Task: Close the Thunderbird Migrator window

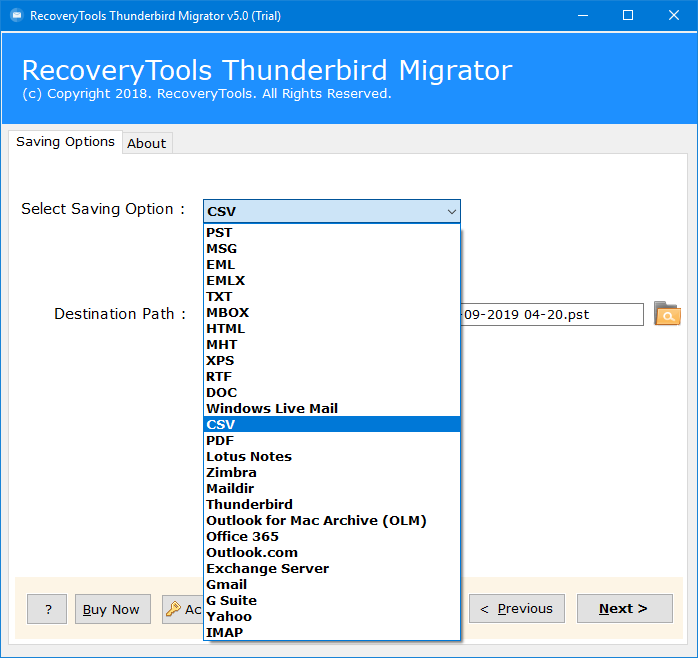Action: click(x=674, y=16)
